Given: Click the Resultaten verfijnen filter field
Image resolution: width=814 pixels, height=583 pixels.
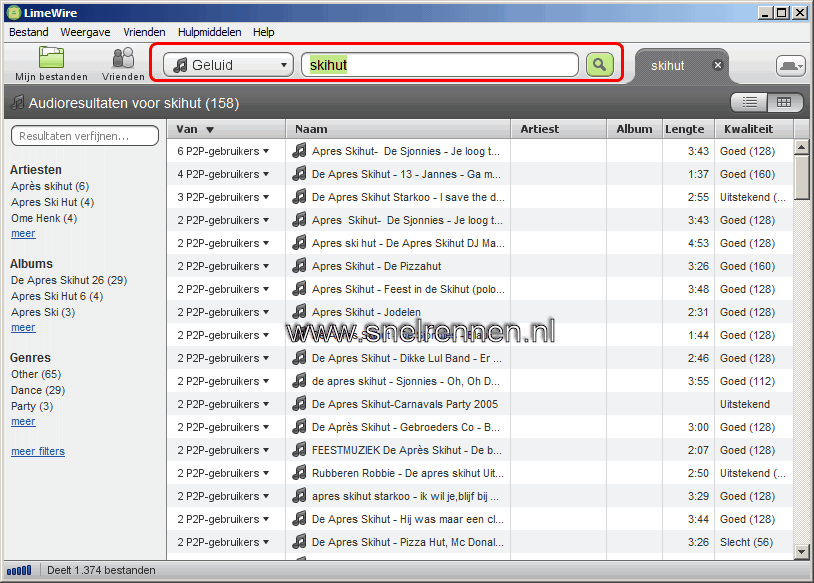Looking at the screenshot, I should [85, 136].
